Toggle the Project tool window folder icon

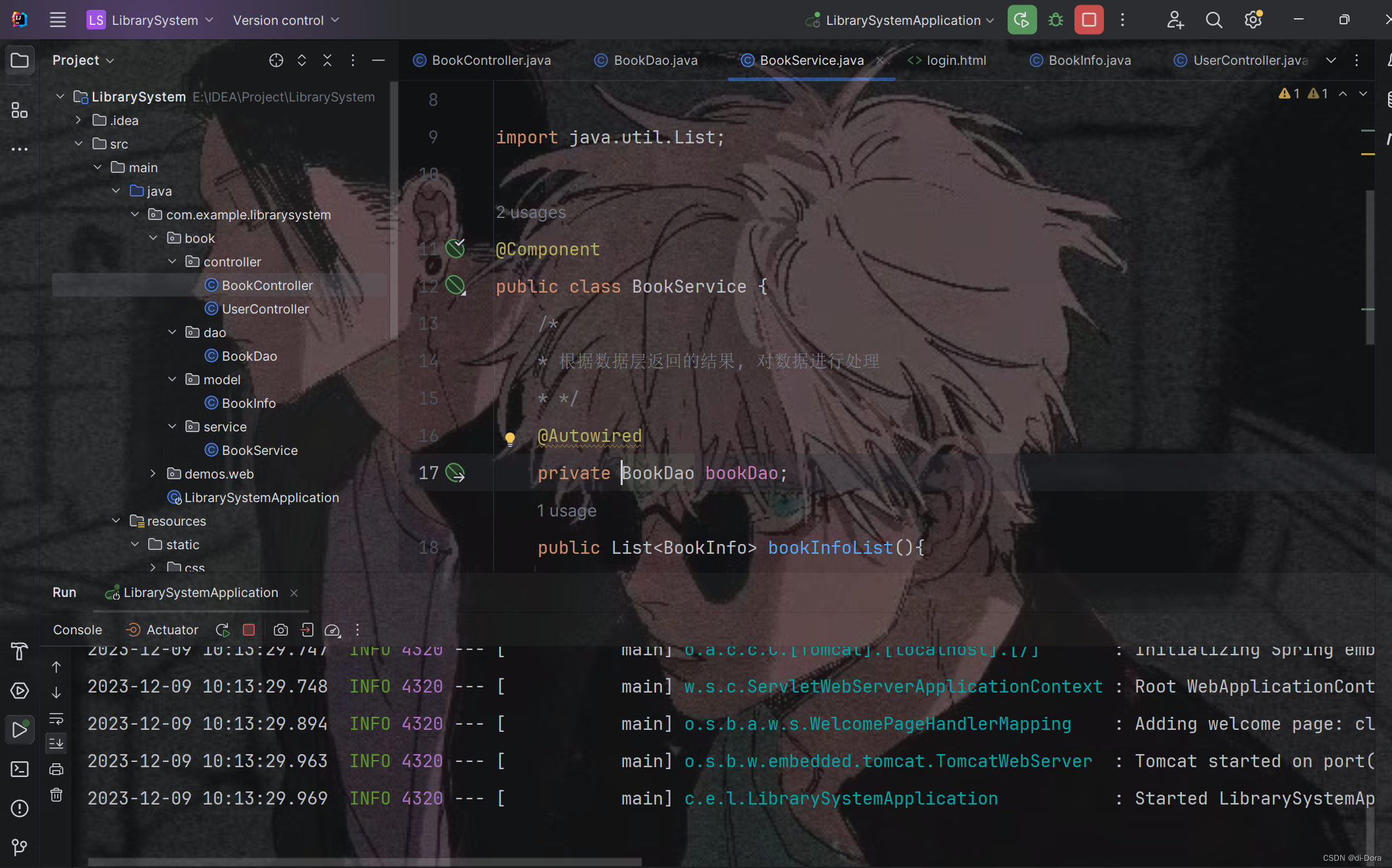[x=20, y=60]
